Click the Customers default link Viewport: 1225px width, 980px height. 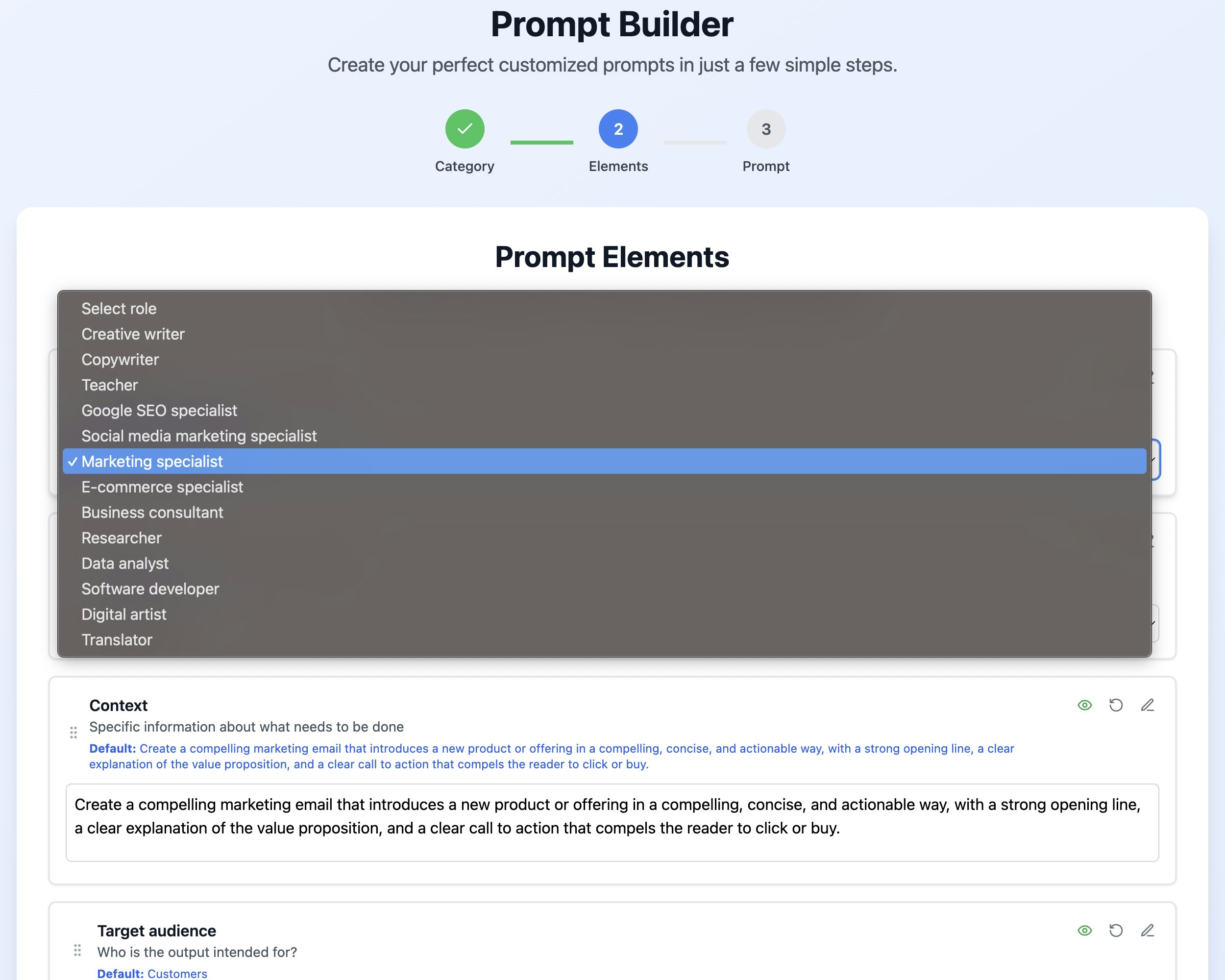(177, 973)
